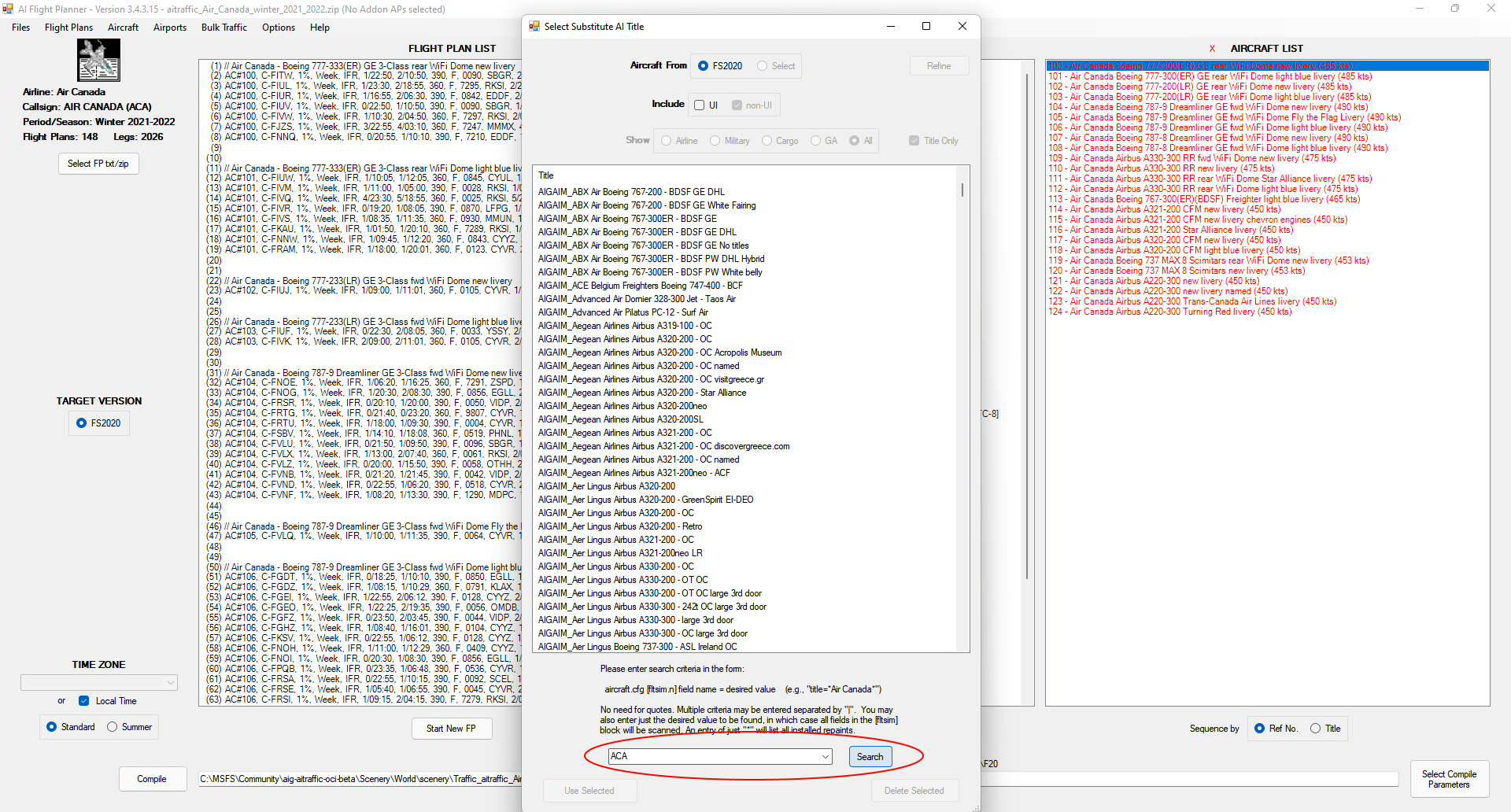Select flight plan line 2 AC#100 C-FITW

click(x=365, y=76)
